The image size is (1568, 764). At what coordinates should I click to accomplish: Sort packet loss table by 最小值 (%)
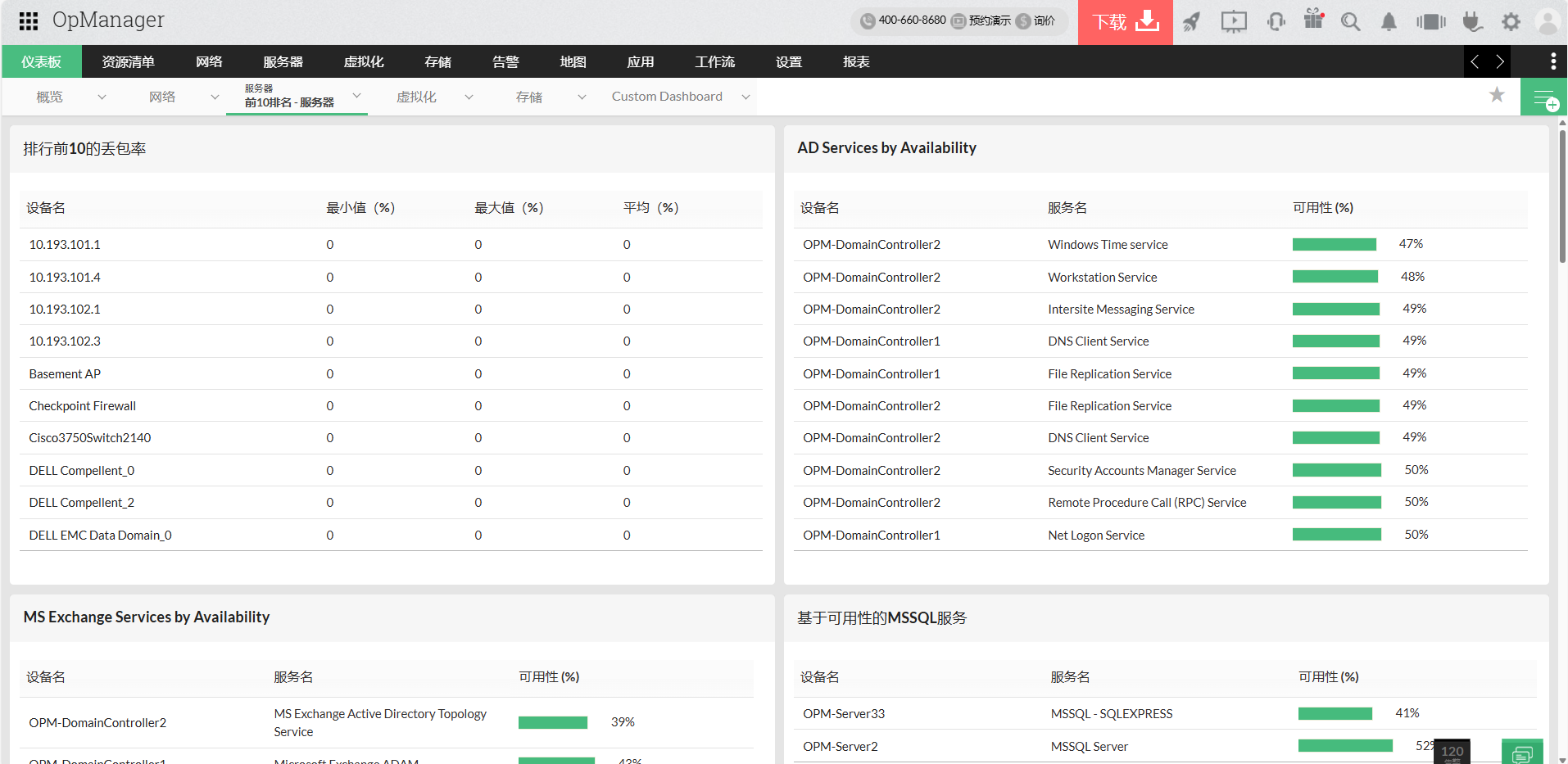tap(360, 208)
